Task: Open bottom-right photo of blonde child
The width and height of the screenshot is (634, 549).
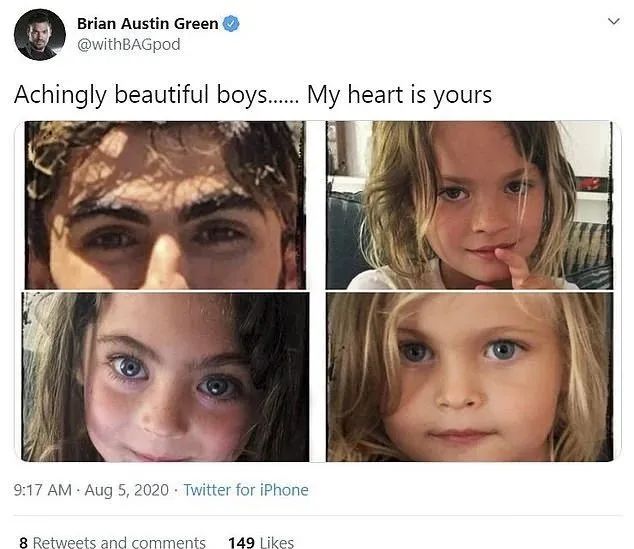Action: [x=469, y=377]
